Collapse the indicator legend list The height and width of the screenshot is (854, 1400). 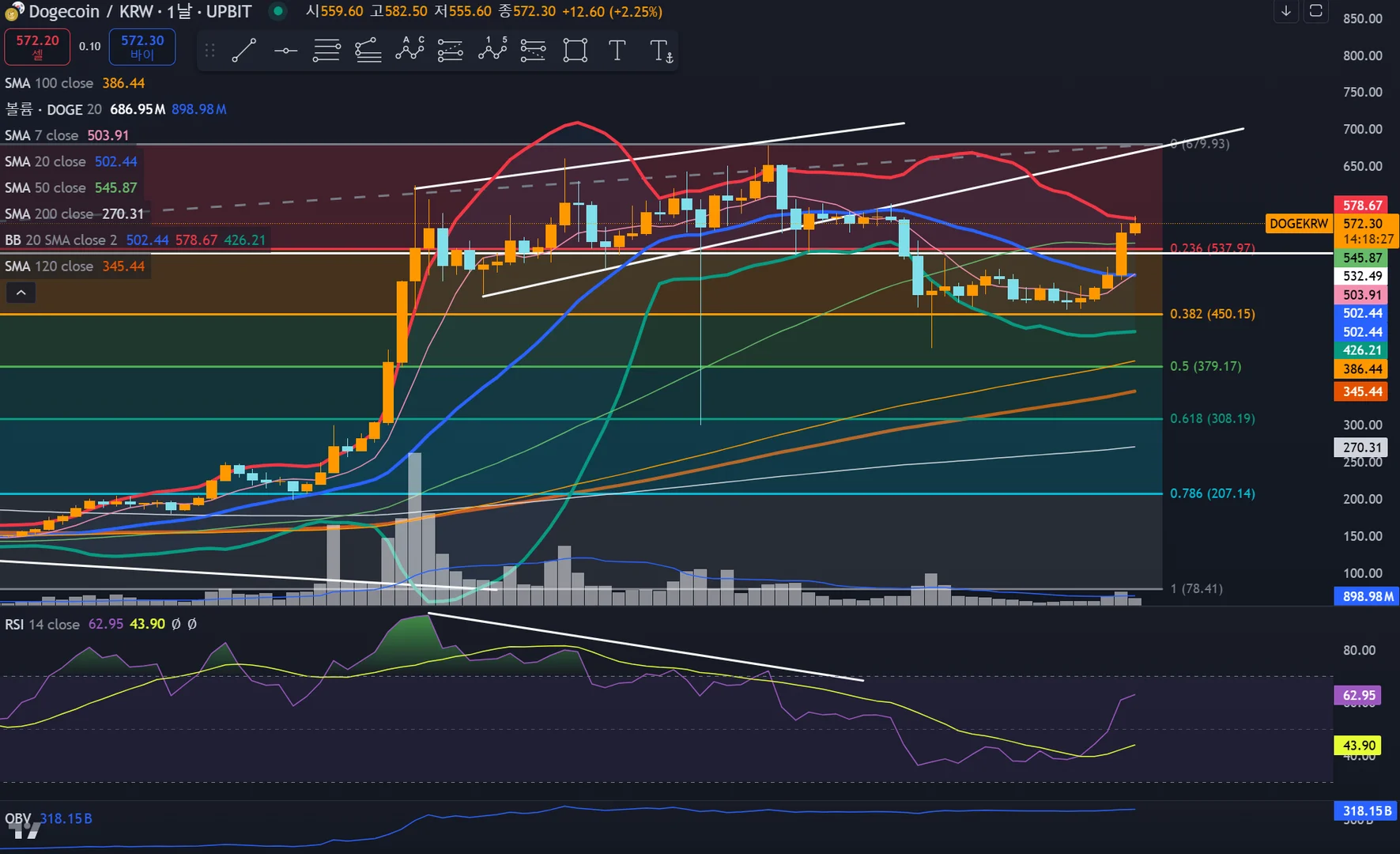(x=21, y=293)
